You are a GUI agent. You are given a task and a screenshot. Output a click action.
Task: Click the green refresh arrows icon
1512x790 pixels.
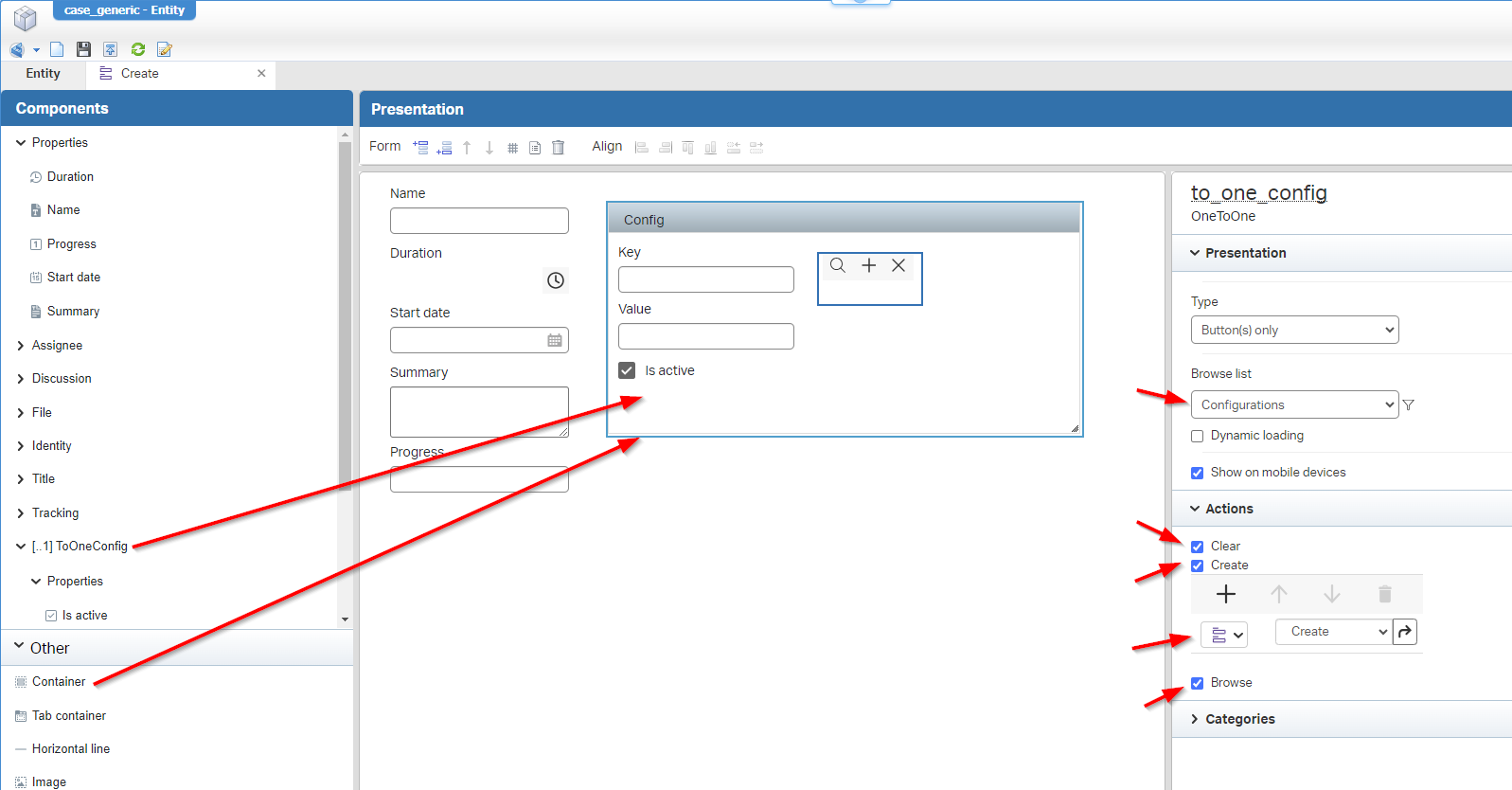coord(138,49)
